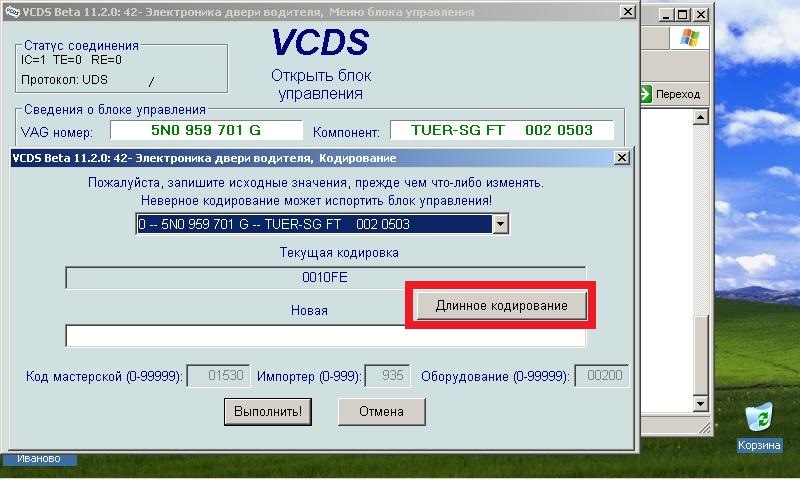
Task: Click the Протокол: UDS status text
Action: point(64,80)
